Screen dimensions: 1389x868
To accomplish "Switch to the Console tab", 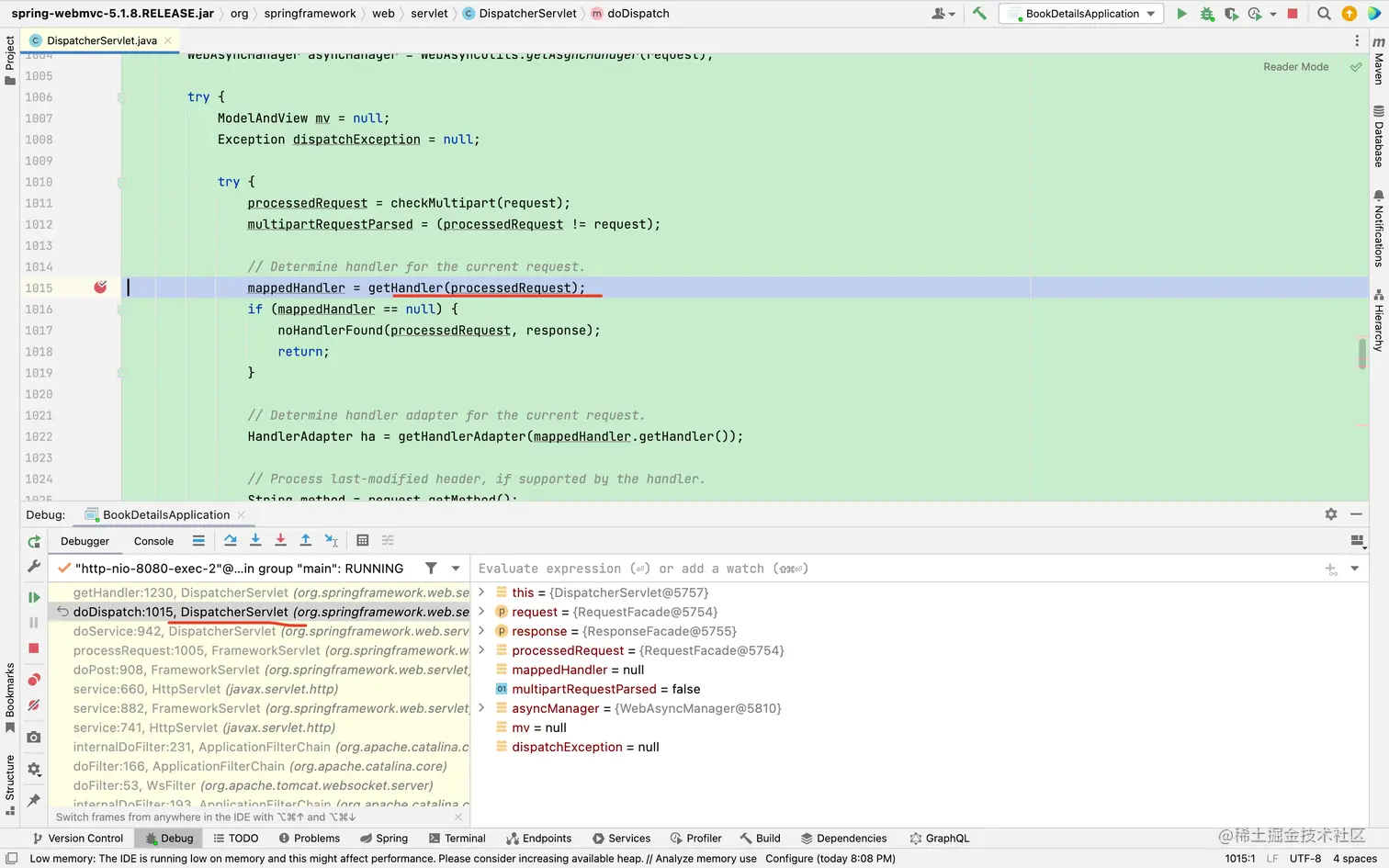I will [153, 541].
